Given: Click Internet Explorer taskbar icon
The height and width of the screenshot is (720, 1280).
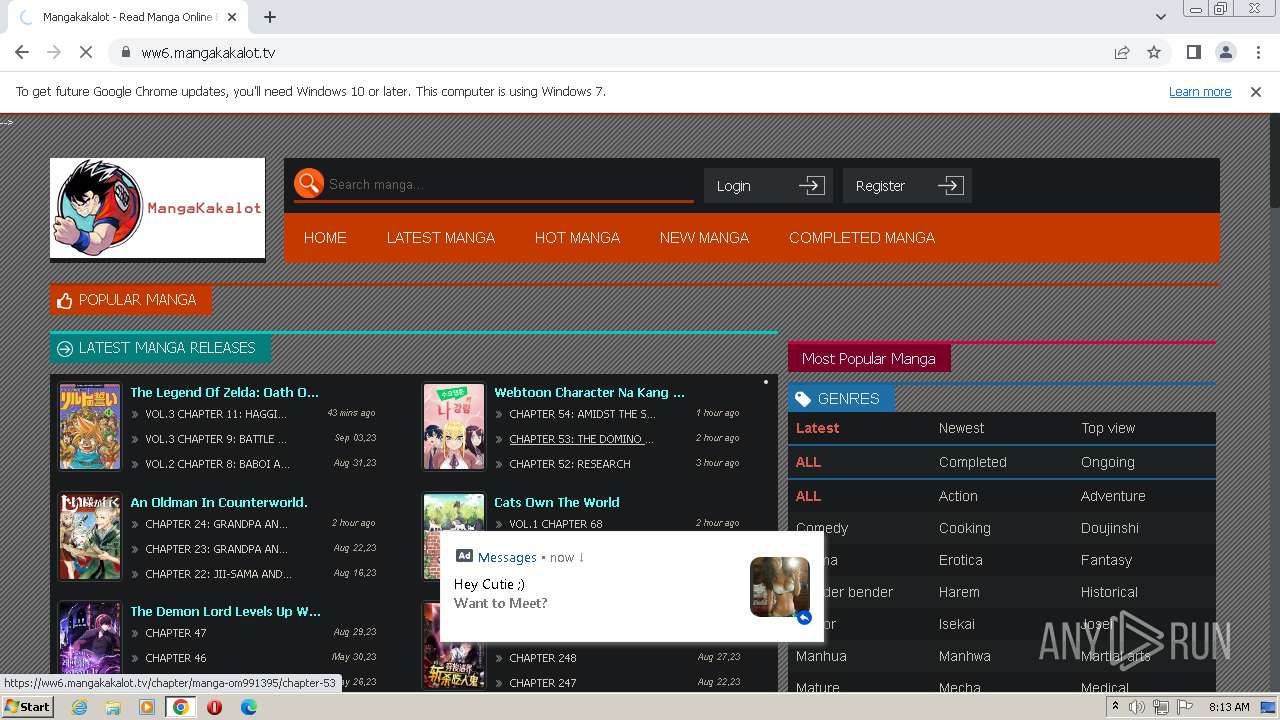Looking at the screenshot, I should [80, 707].
